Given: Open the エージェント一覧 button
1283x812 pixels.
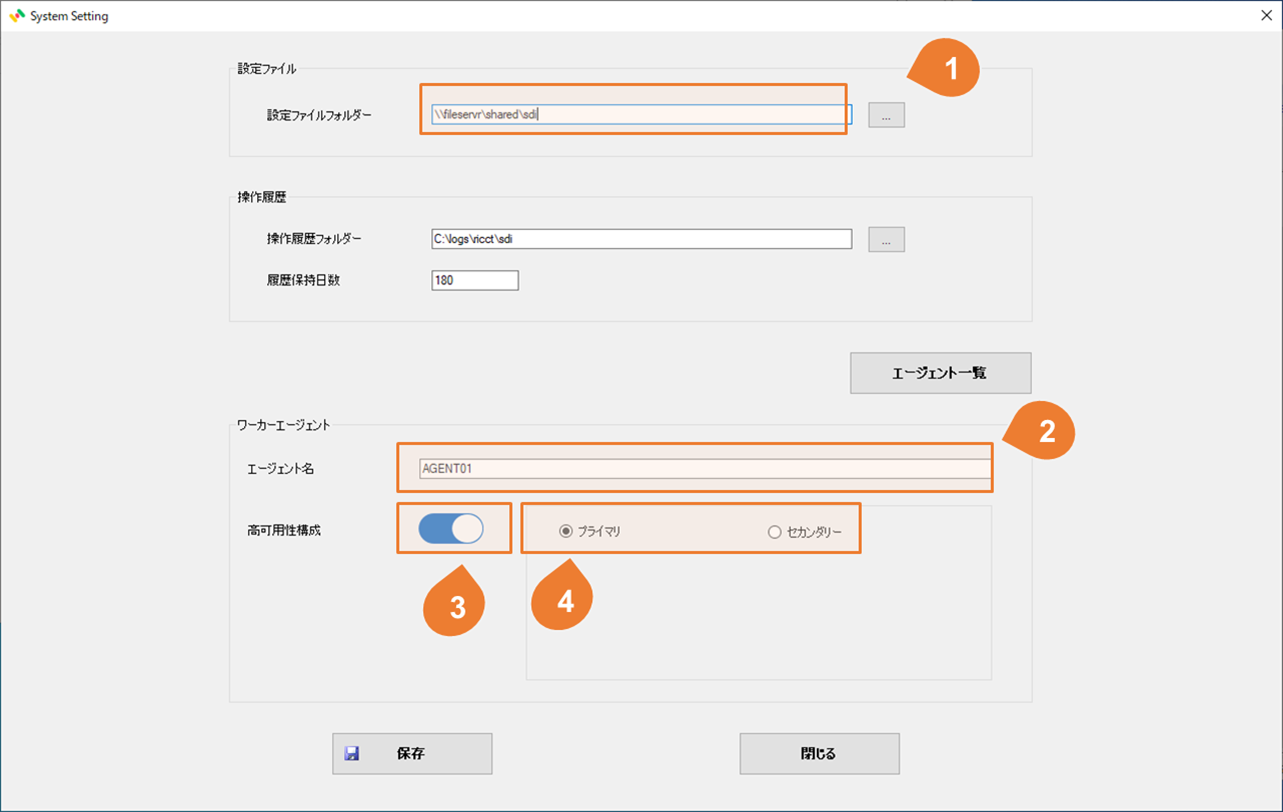Looking at the screenshot, I should [940, 373].
